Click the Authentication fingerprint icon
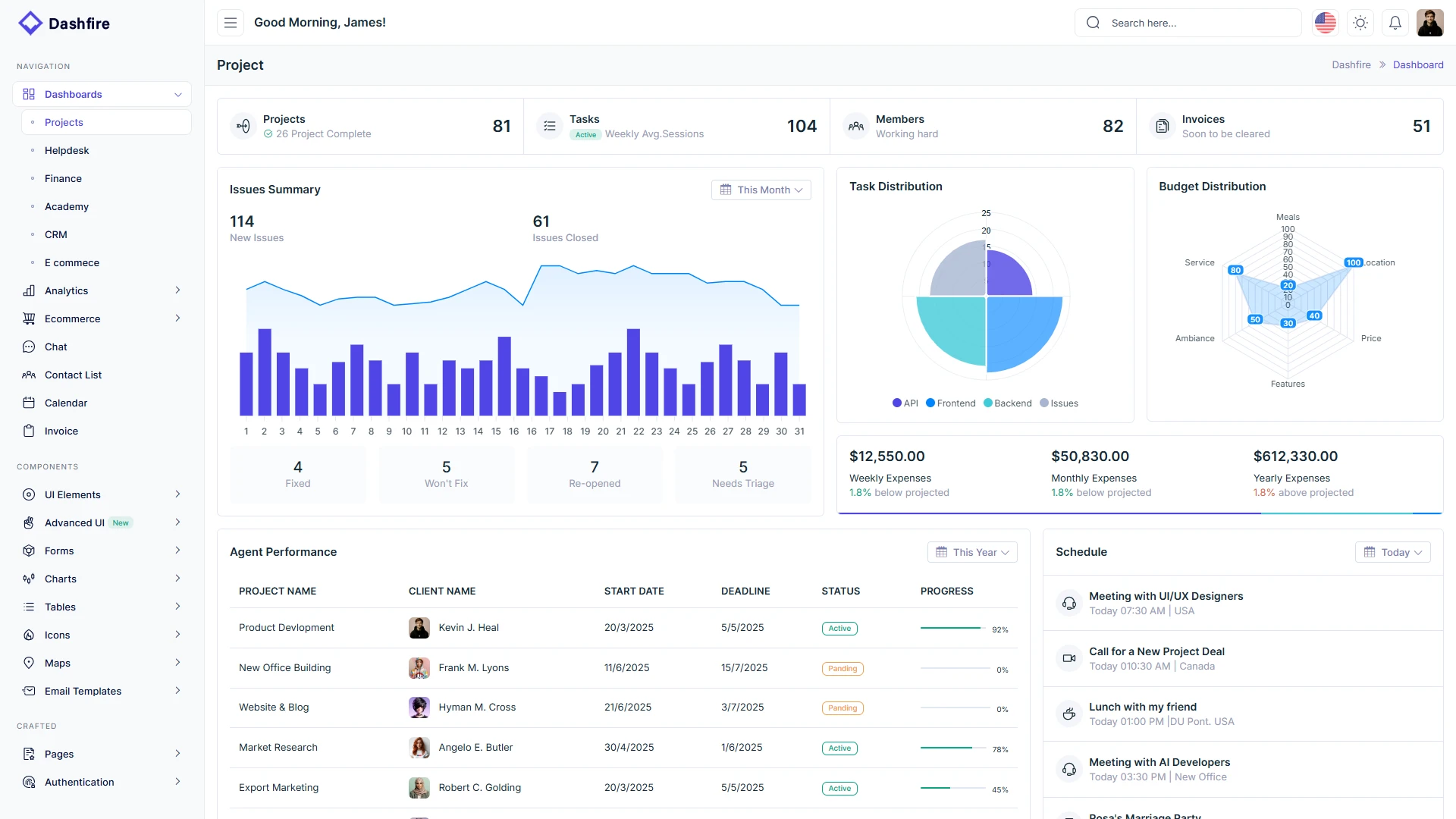Viewport: 1456px width, 819px height. (29, 782)
